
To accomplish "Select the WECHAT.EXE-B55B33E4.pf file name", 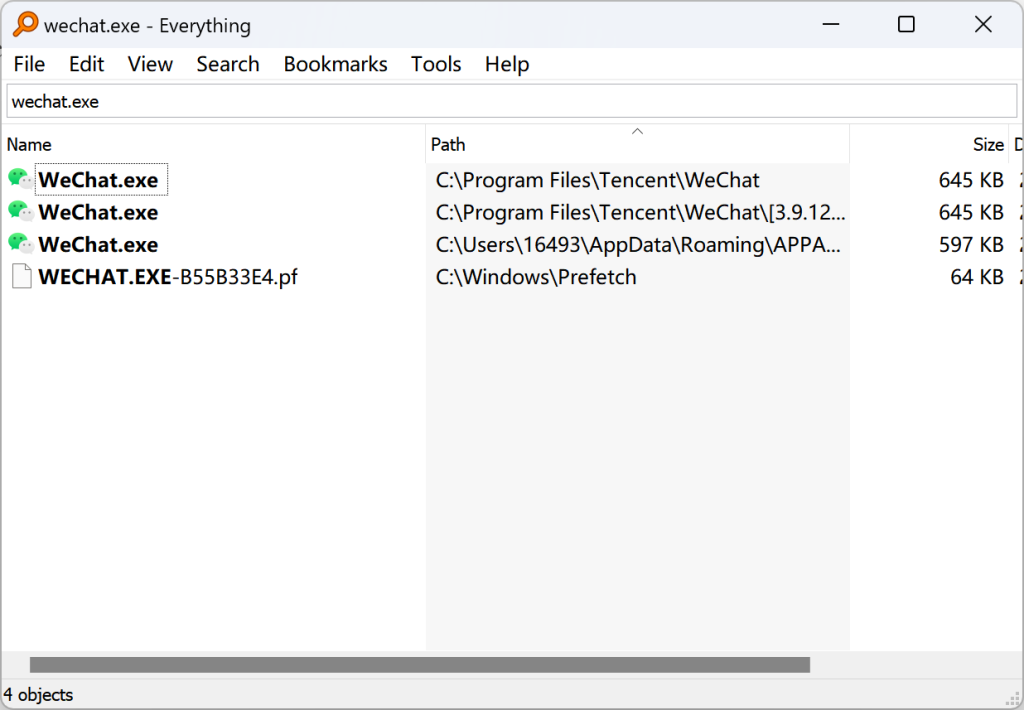I will [x=168, y=277].
